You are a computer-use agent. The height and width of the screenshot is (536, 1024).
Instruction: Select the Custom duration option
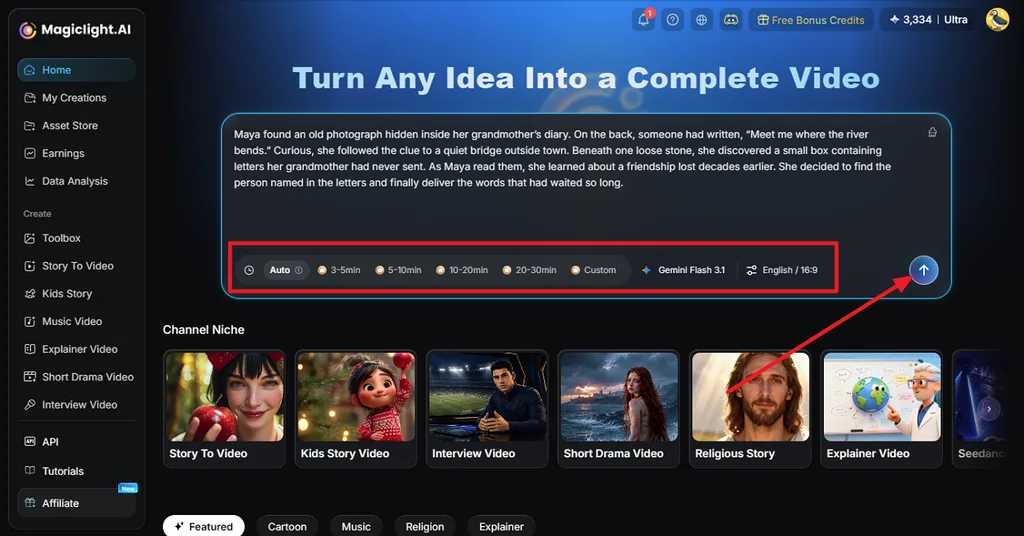[594, 270]
